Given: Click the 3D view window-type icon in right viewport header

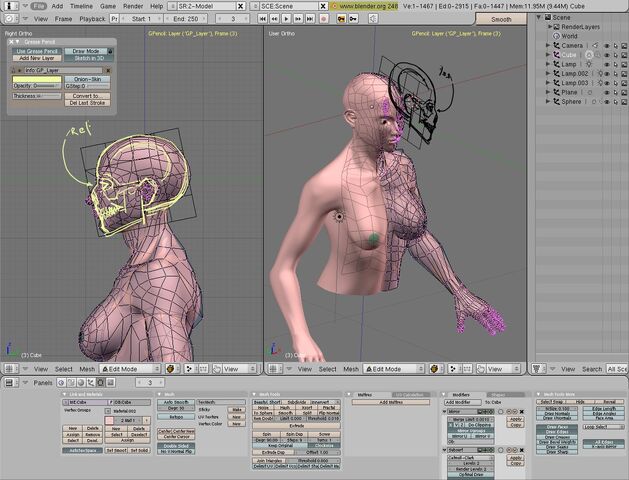Looking at the screenshot, I should pos(274,369).
